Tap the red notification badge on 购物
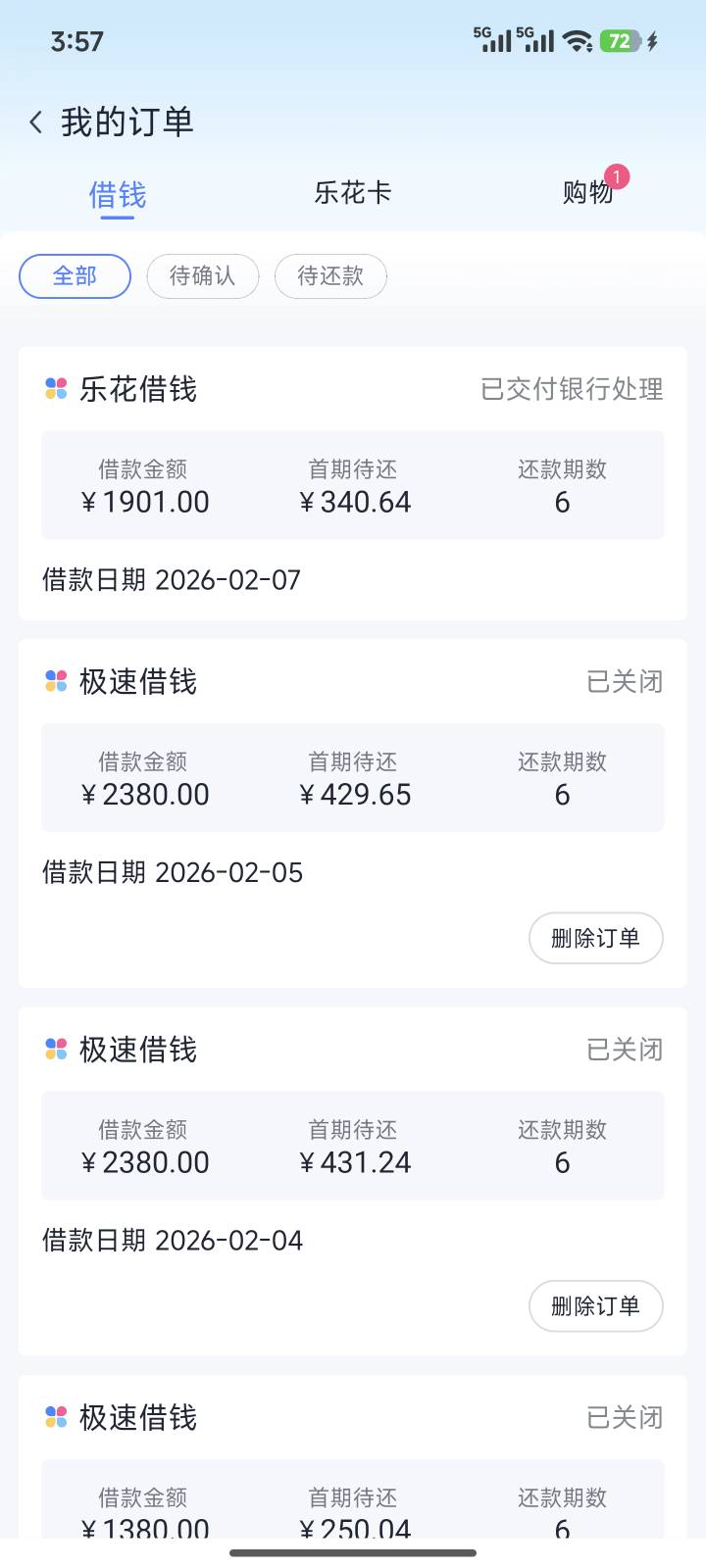 [617, 176]
